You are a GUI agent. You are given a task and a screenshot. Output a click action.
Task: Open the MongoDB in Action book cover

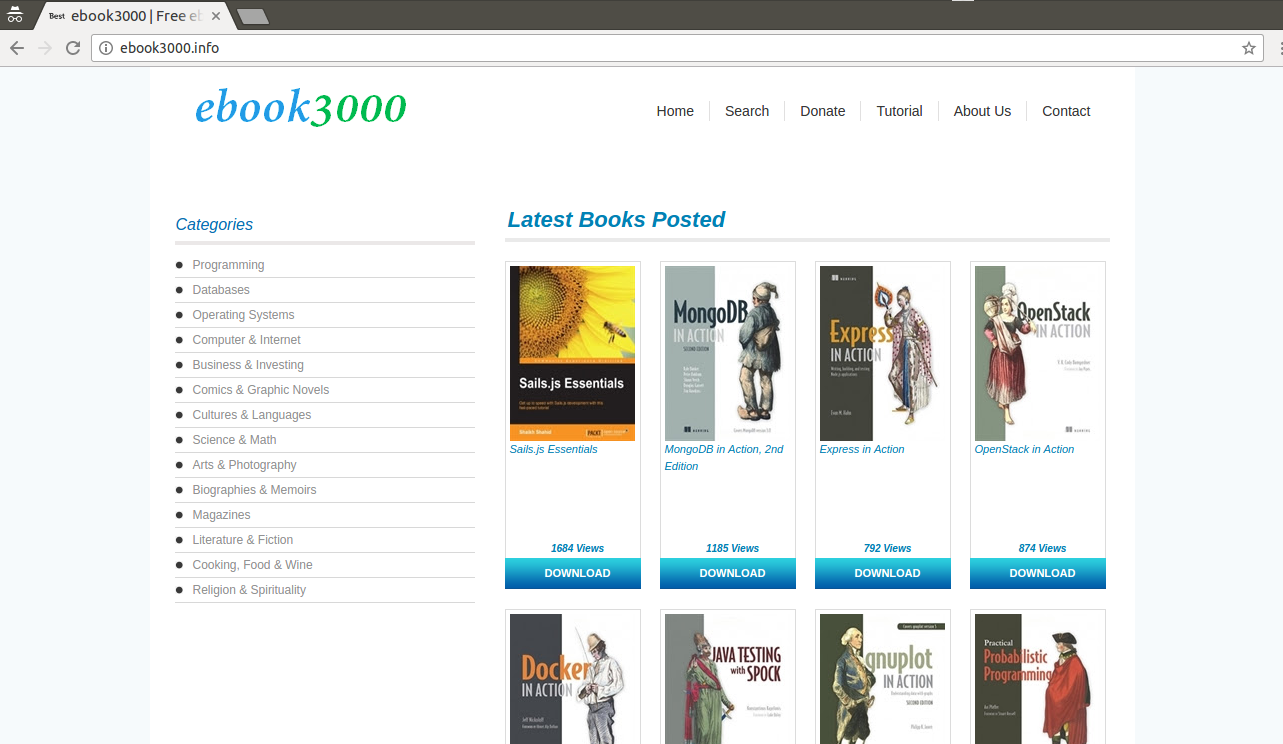click(x=727, y=353)
